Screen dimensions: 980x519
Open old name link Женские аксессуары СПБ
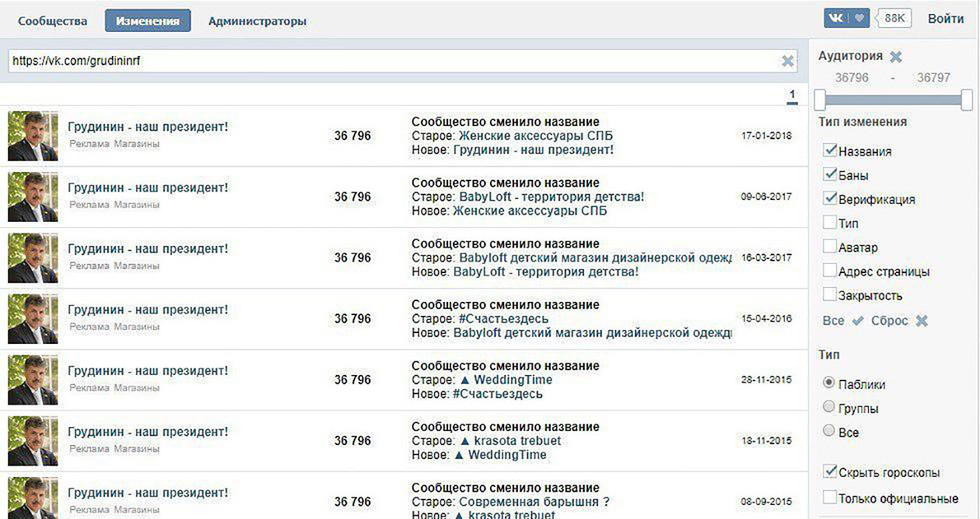point(534,136)
